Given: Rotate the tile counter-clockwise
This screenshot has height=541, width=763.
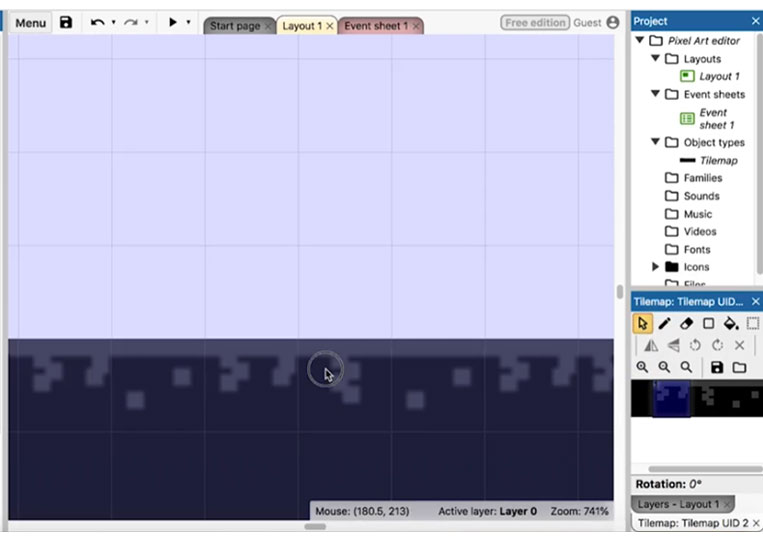Looking at the screenshot, I should point(695,345).
